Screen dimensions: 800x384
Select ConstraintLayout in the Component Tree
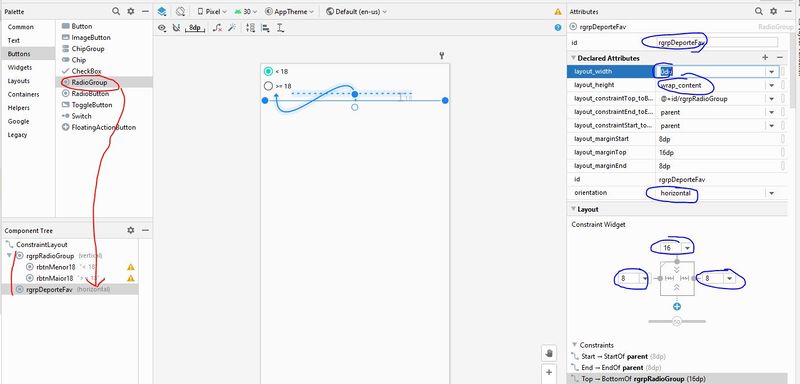tap(41, 244)
